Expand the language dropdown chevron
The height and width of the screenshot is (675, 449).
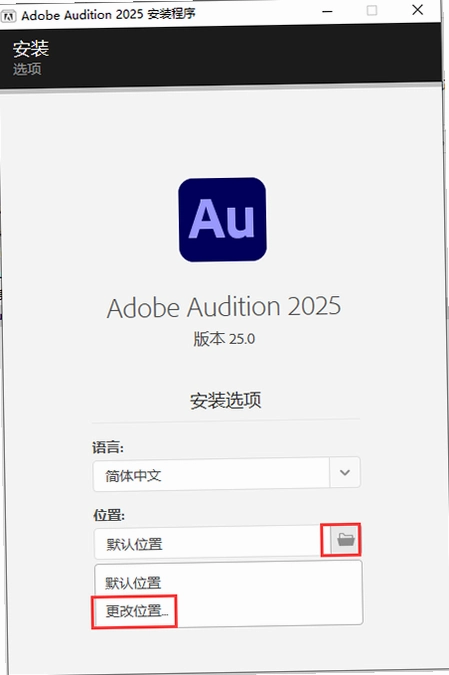(344, 473)
